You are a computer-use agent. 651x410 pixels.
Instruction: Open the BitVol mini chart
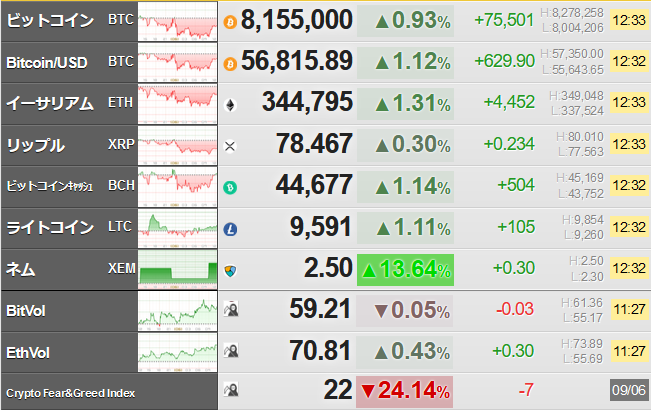(177, 311)
